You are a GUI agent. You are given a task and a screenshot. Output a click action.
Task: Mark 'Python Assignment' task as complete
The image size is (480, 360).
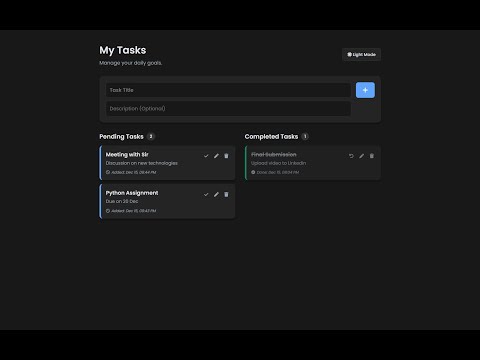pyautogui.click(x=206, y=194)
